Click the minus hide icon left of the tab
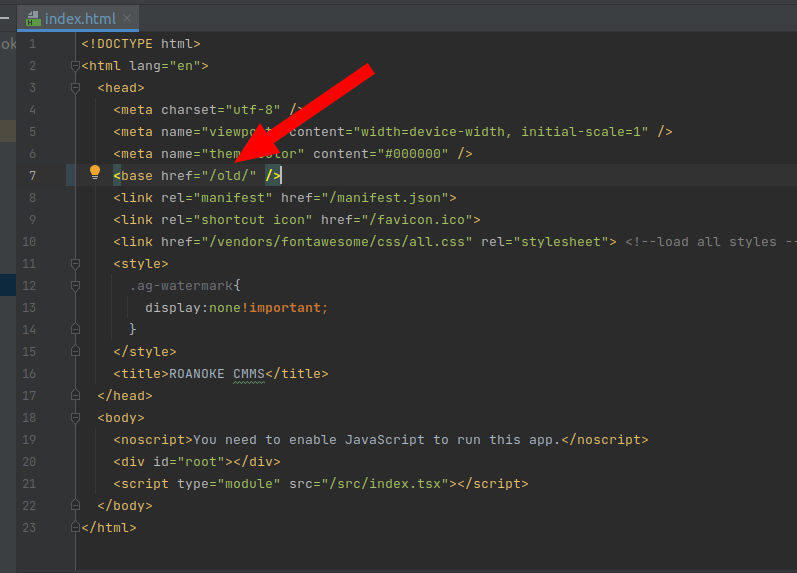This screenshot has height=573, width=797. (5, 18)
